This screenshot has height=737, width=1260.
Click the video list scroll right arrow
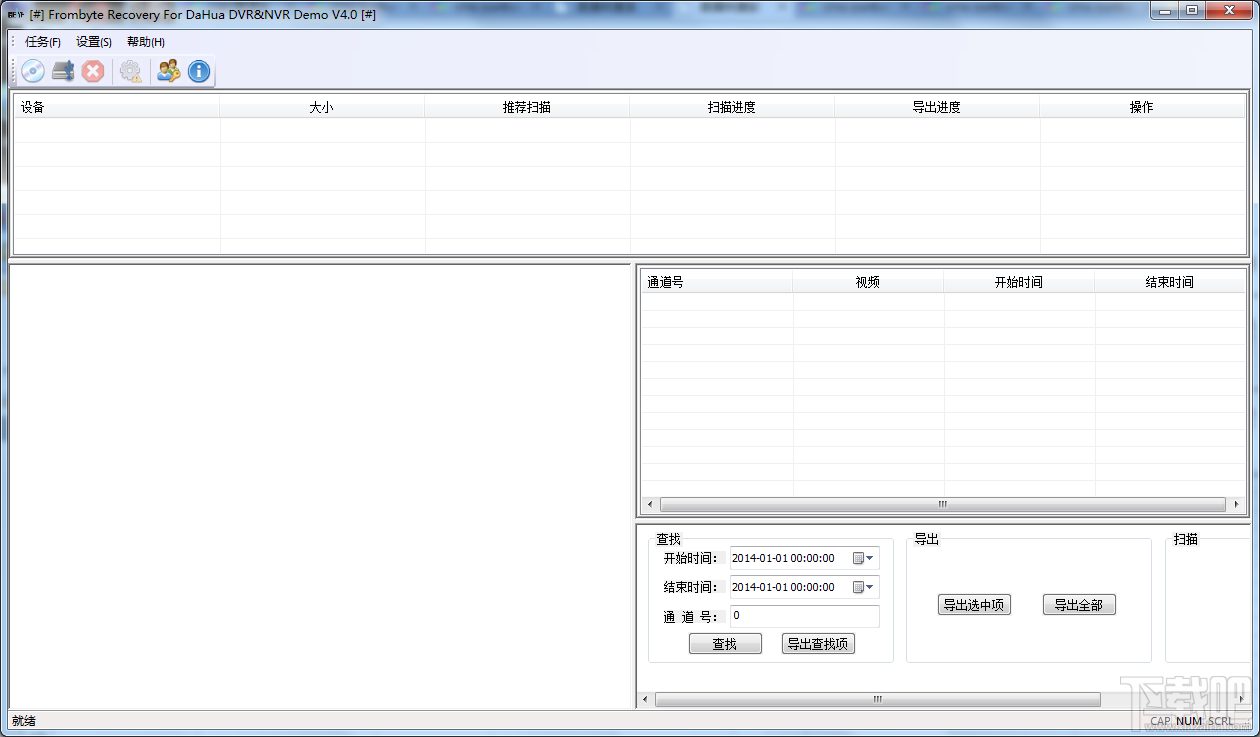coord(1237,504)
